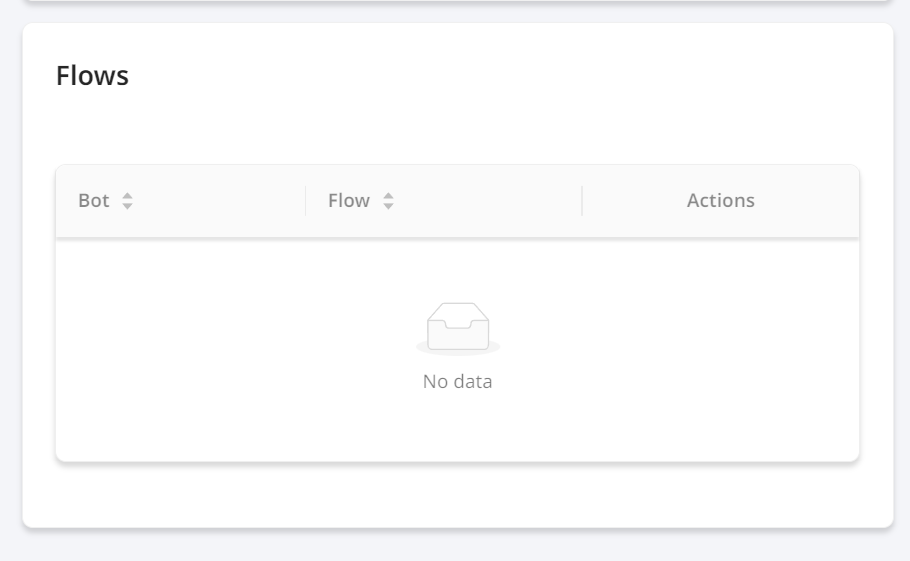This screenshot has height=561, width=910.
Task: Click the Flows section heading
Action: click(92, 75)
